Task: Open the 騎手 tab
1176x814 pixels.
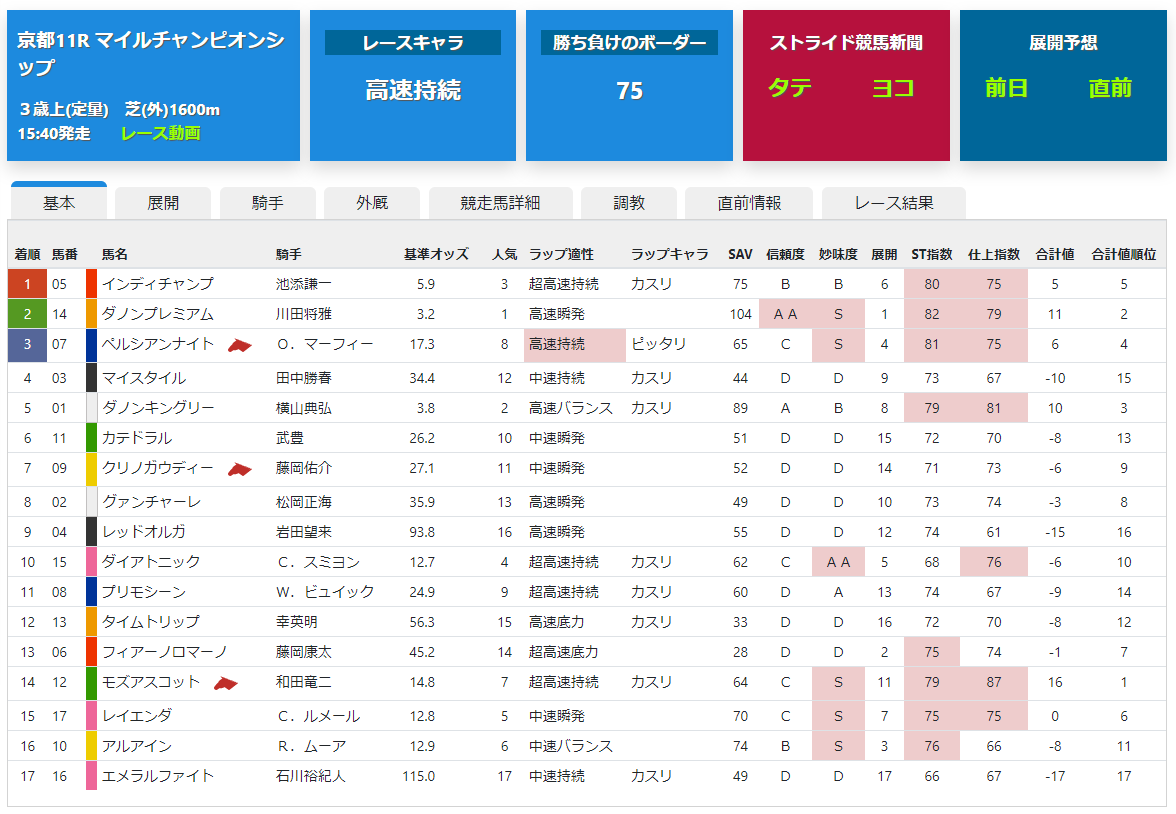Action: point(267,203)
